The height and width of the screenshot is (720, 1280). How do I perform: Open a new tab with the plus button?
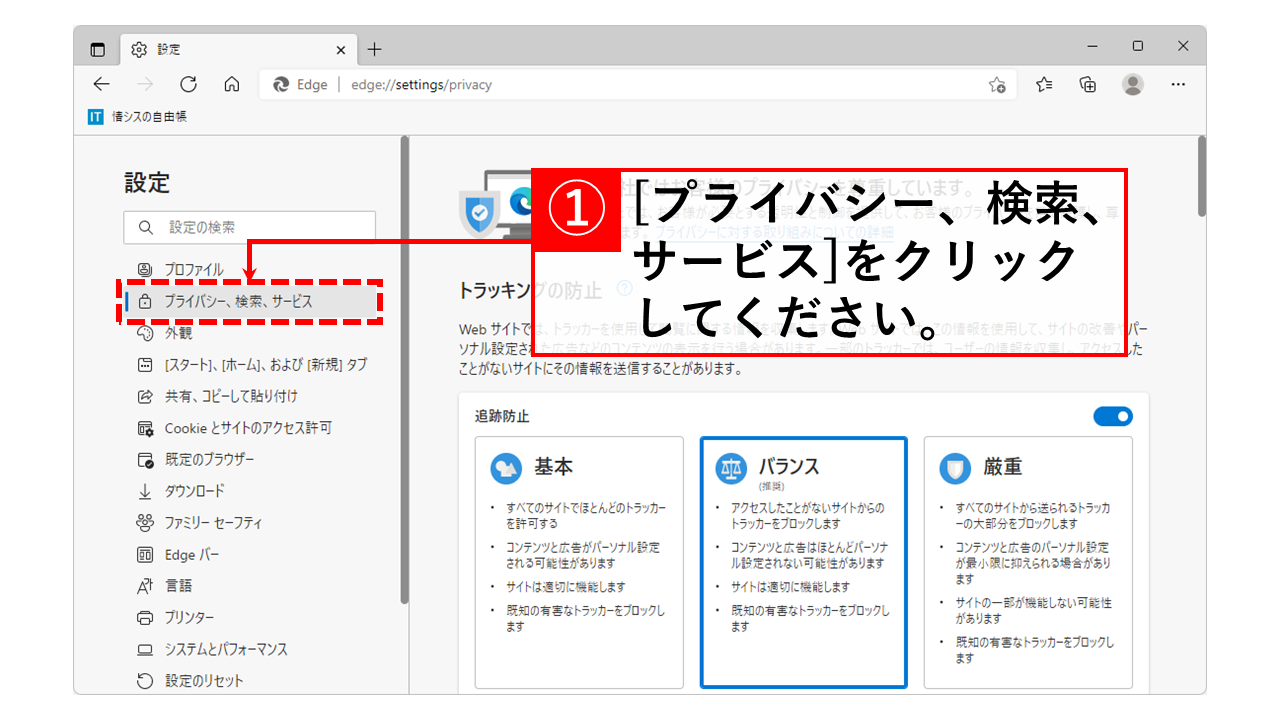(x=374, y=48)
